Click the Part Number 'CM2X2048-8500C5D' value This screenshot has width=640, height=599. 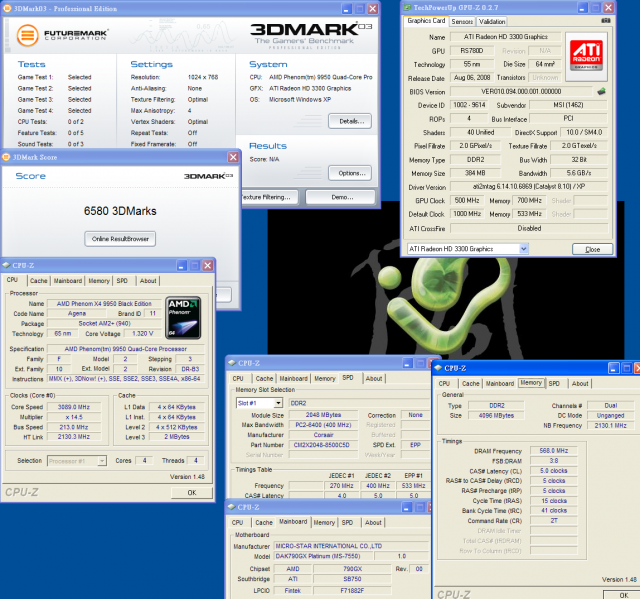[x=322, y=445]
